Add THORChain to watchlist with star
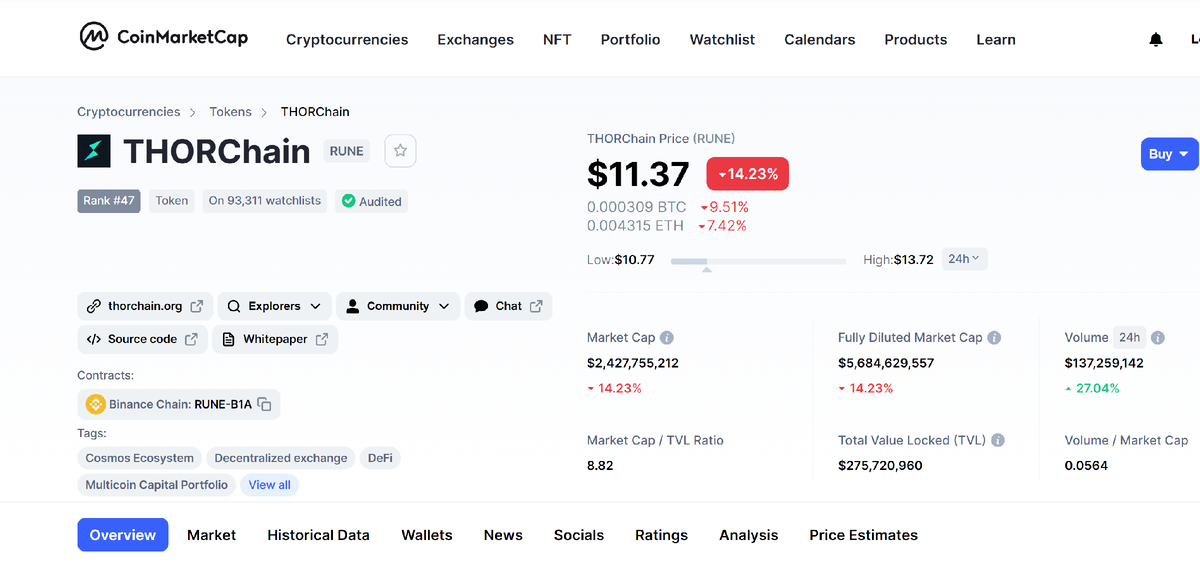Viewport: 1200px width, 567px height. coord(400,151)
